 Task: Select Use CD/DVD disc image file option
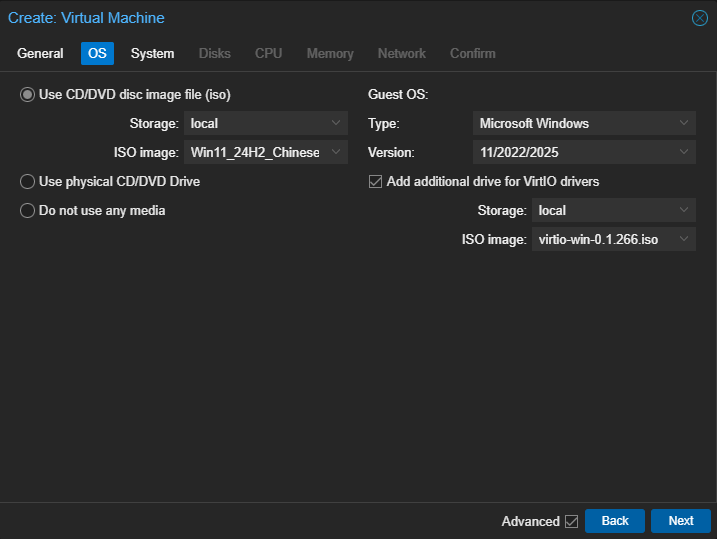click(28, 95)
